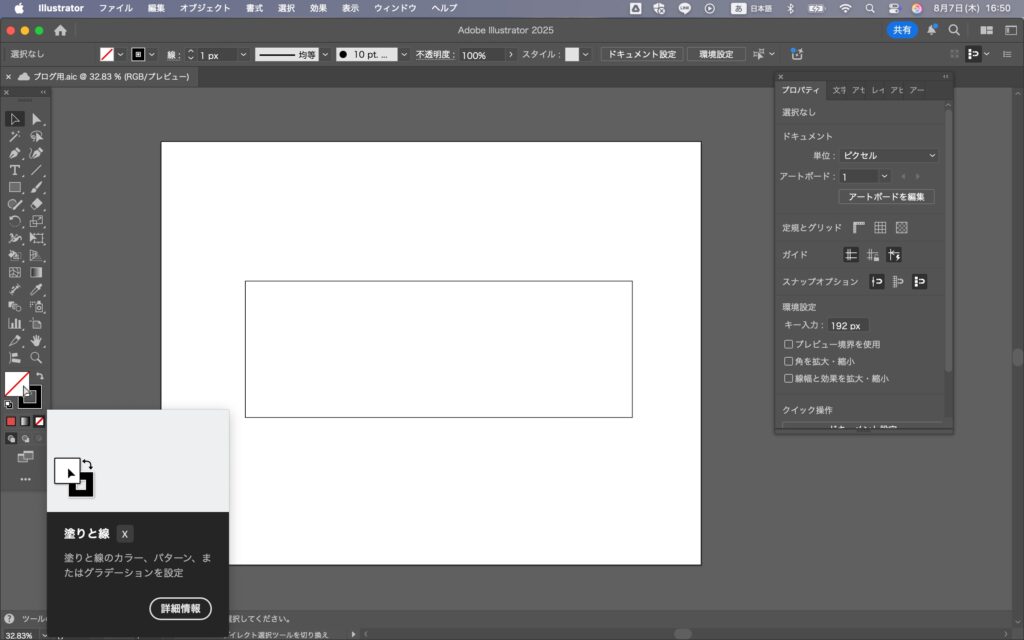Click Fill color swatch in toolbar

click(16, 383)
